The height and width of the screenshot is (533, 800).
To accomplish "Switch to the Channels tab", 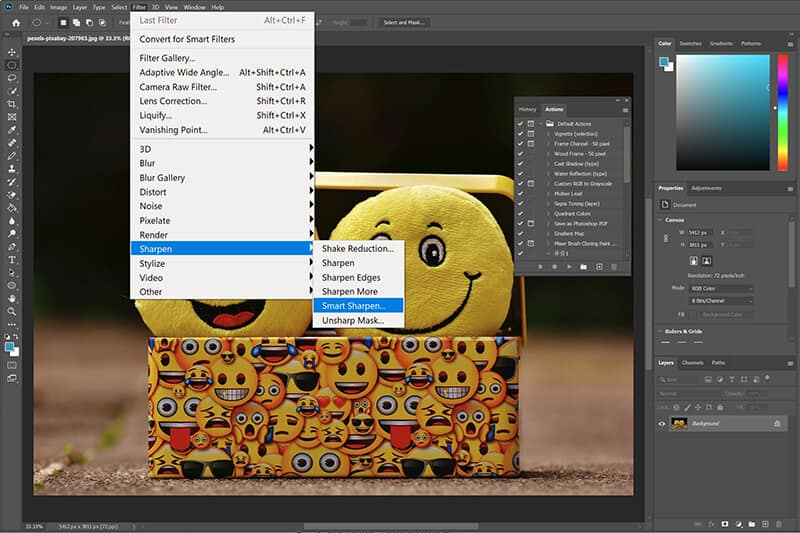I will [x=692, y=362].
